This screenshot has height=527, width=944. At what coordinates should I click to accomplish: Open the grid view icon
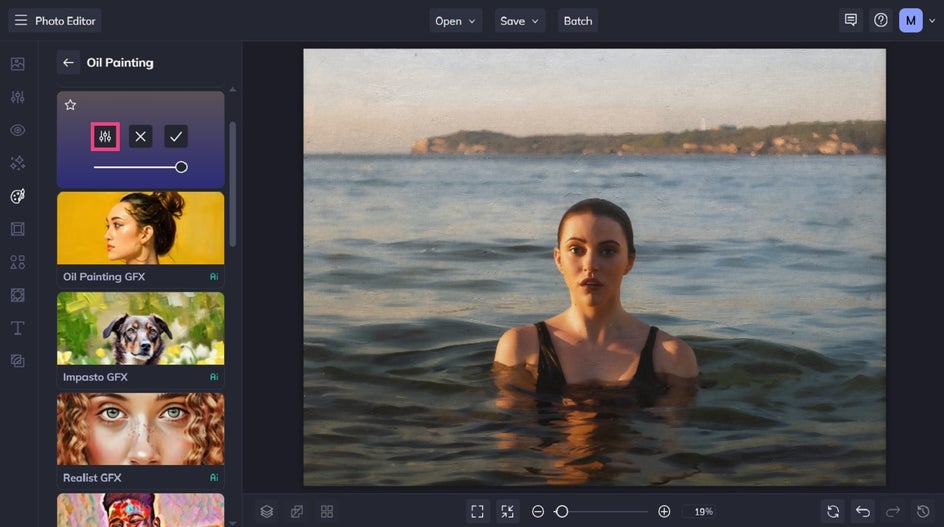click(x=327, y=511)
